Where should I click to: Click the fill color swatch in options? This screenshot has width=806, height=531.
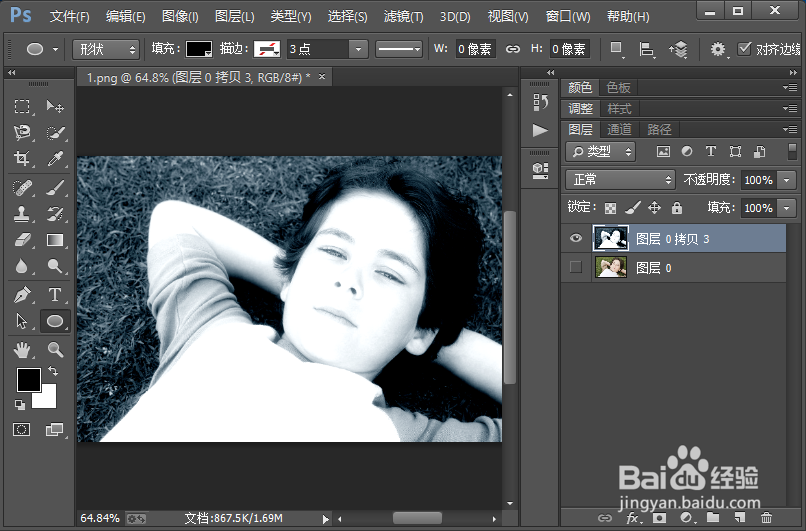coord(199,49)
